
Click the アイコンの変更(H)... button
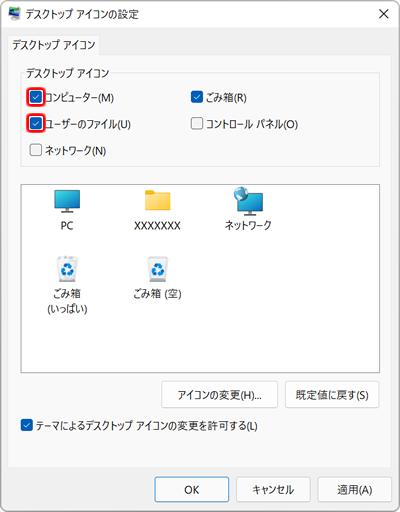[219, 395]
